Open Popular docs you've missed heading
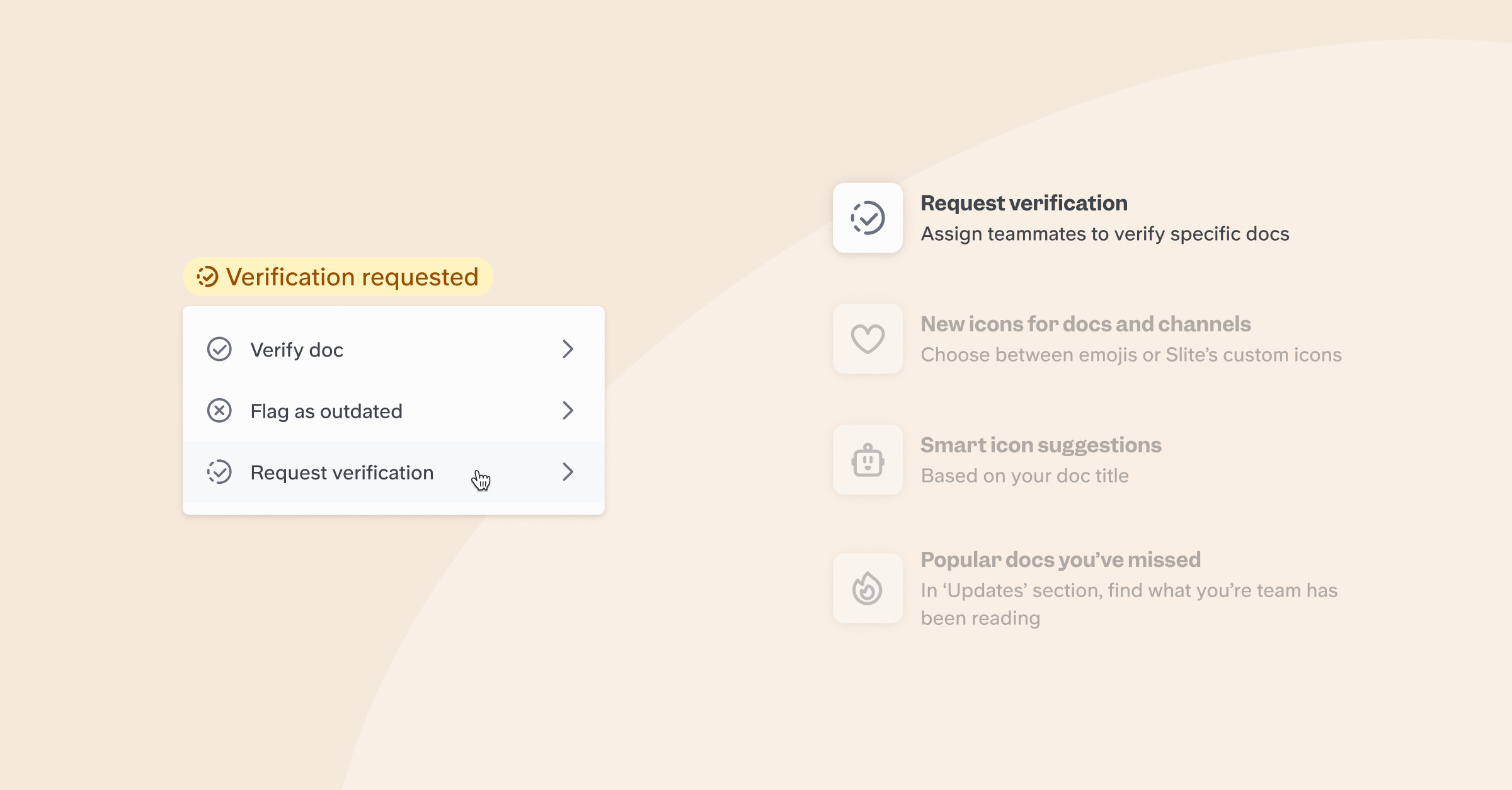 [1060, 559]
